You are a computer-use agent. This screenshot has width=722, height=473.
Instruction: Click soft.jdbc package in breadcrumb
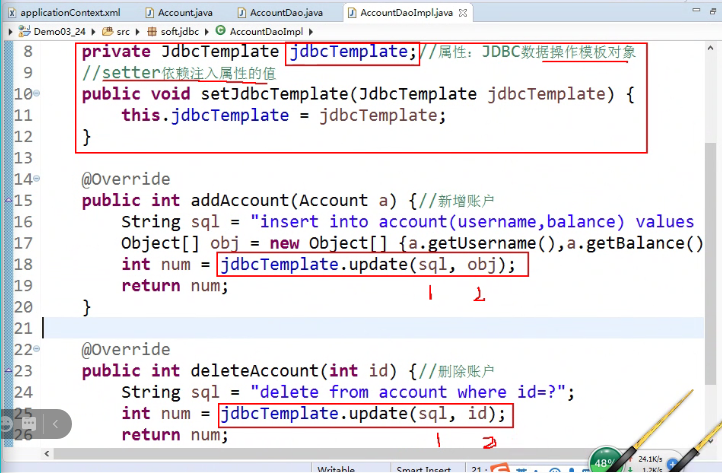pyautogui.click(x=180, y=31)
